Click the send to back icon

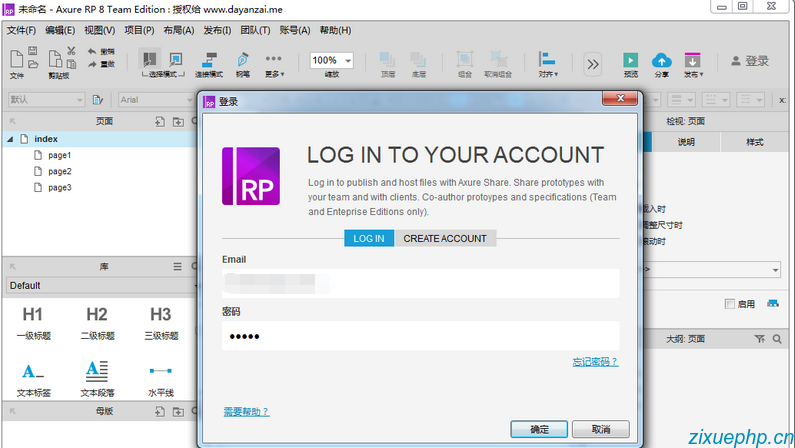(418, 59)
